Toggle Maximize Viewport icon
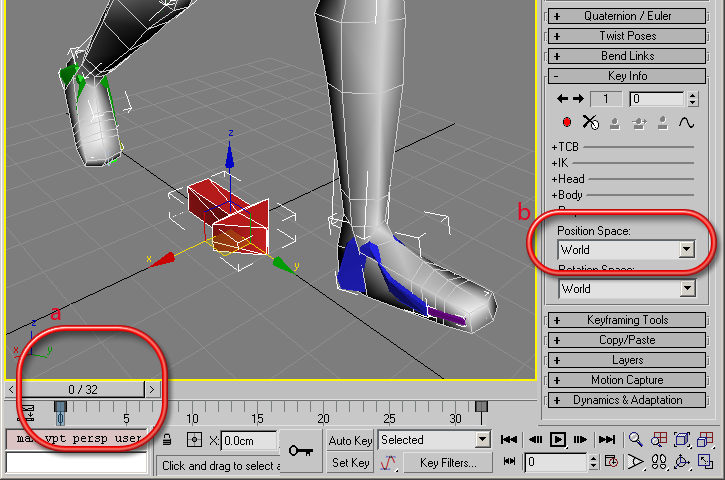 click(705, 462)
